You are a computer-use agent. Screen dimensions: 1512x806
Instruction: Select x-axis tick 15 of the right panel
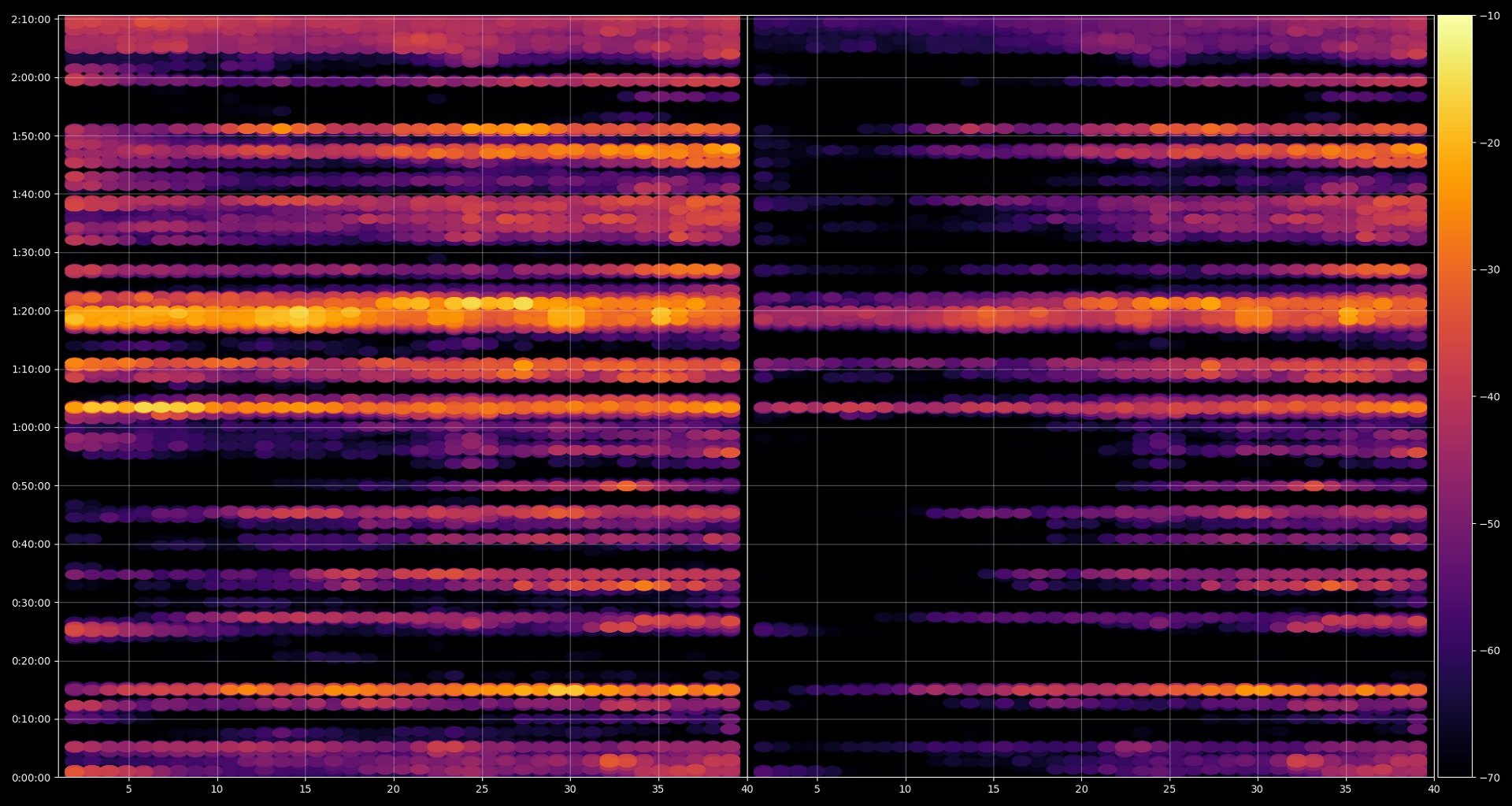(x=994, y=789)
